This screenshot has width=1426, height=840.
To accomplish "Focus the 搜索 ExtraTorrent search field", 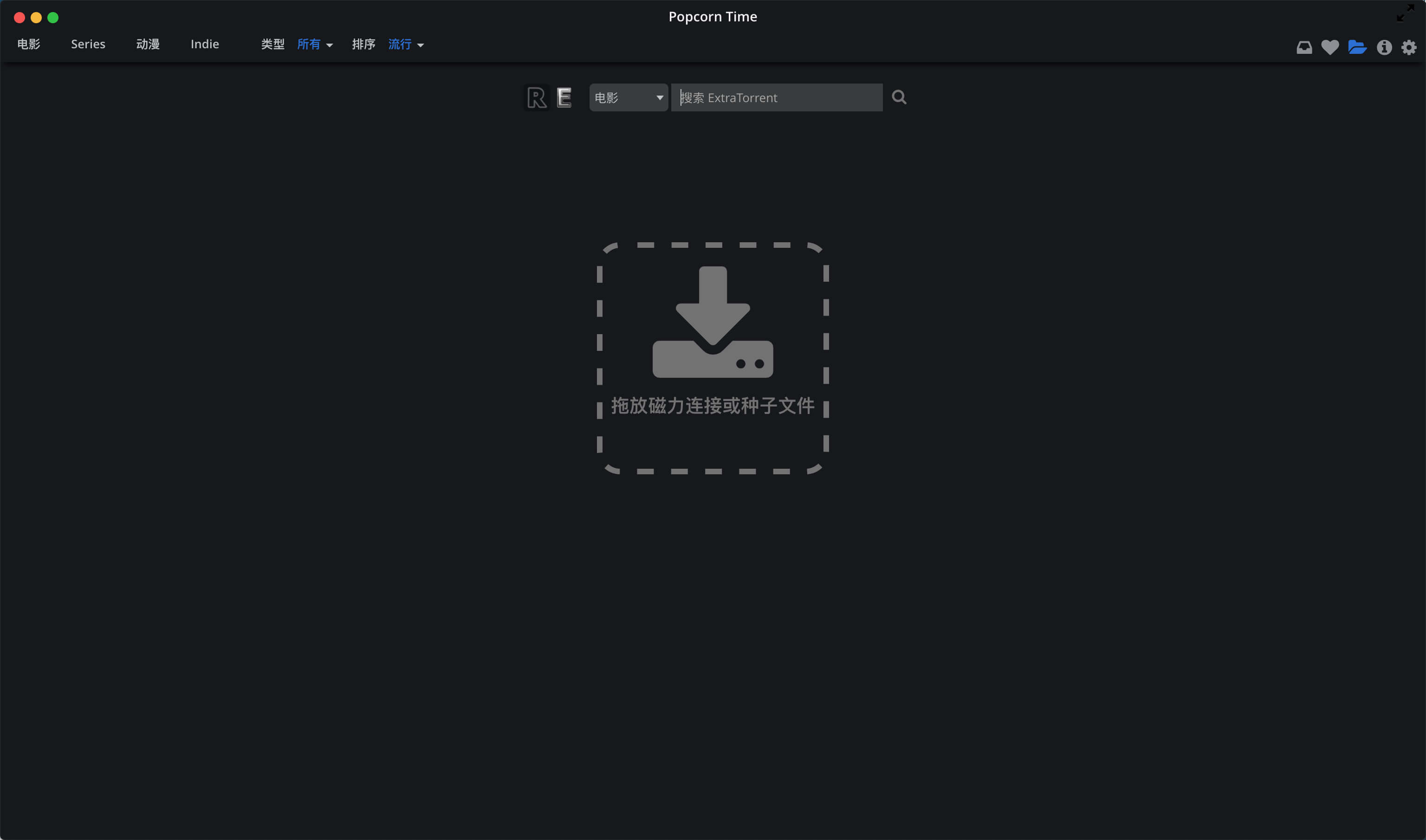I will 776,97.
